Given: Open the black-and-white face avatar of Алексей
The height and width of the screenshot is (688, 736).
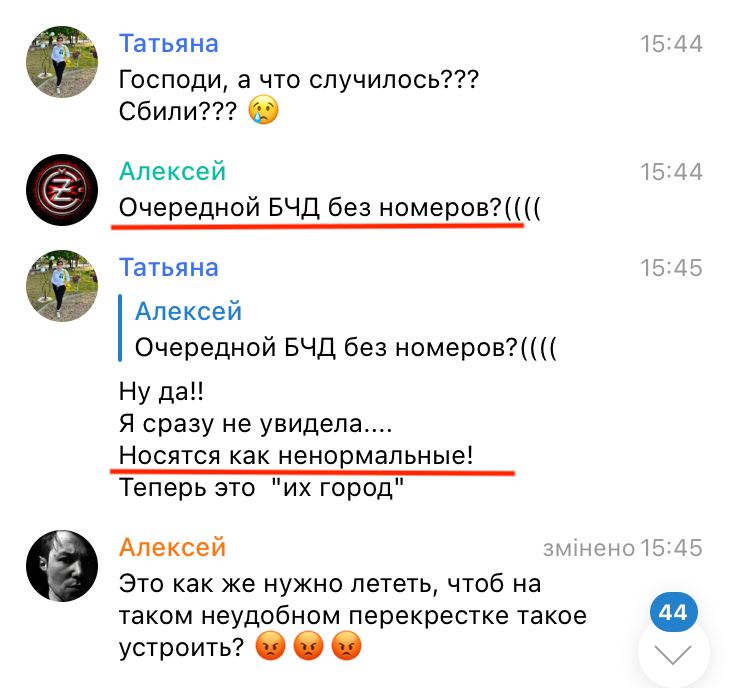Looking at the screenshot, I should click(62, 566).
